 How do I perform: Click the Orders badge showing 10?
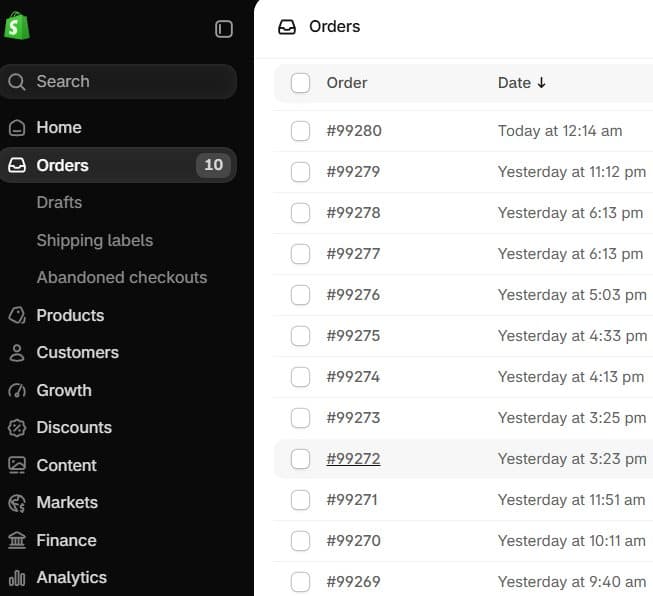213,165
